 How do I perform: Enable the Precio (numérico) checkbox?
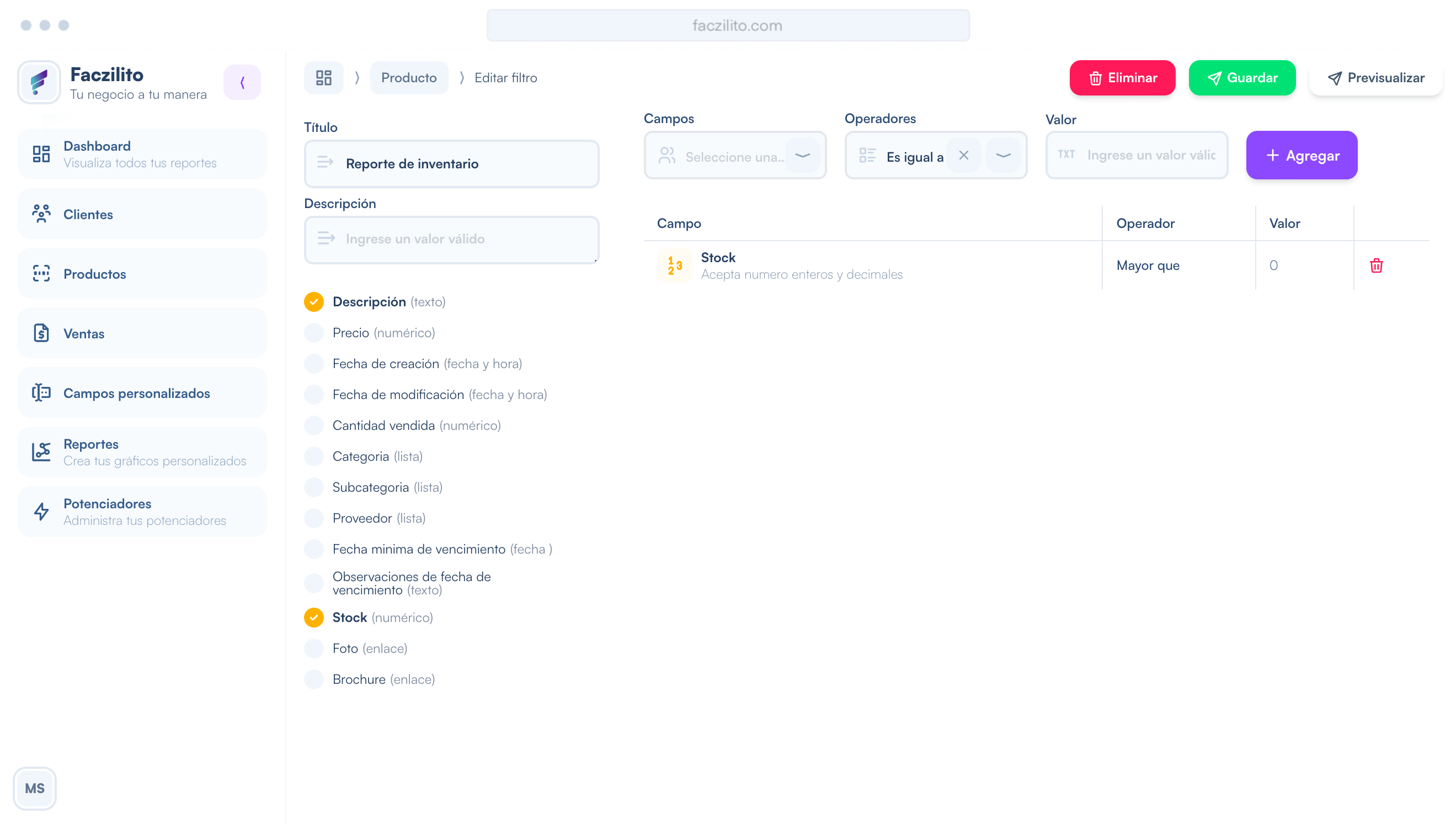[314, 333]
